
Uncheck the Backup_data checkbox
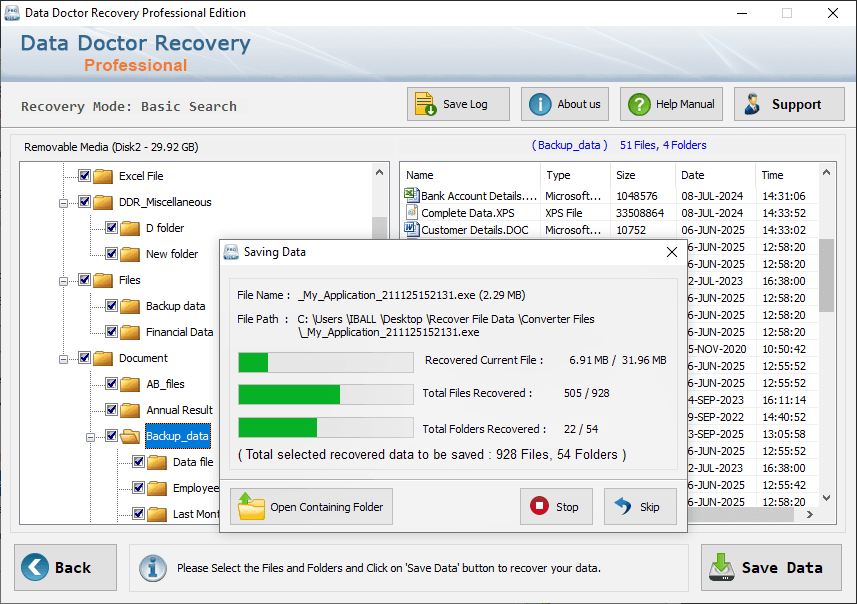(111, 436)
